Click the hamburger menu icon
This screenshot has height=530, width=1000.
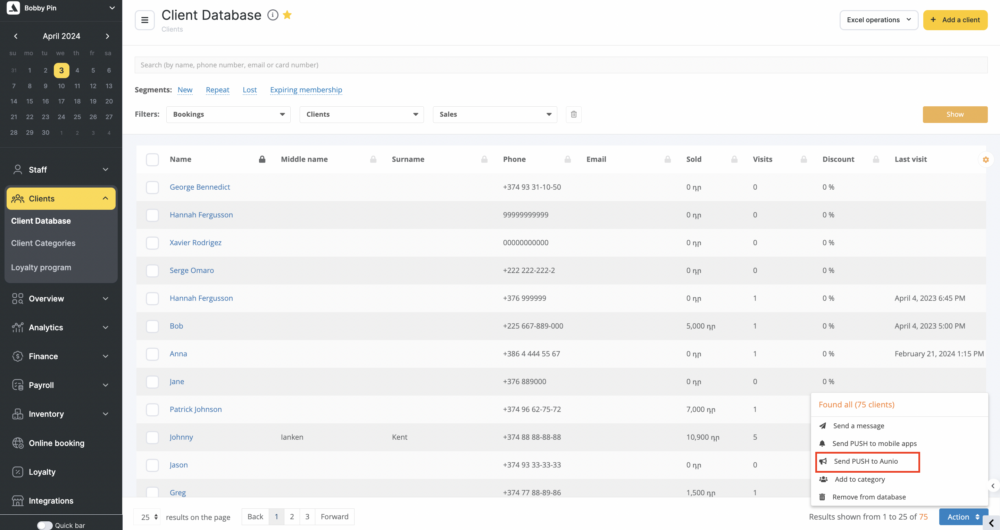[145, 20]
